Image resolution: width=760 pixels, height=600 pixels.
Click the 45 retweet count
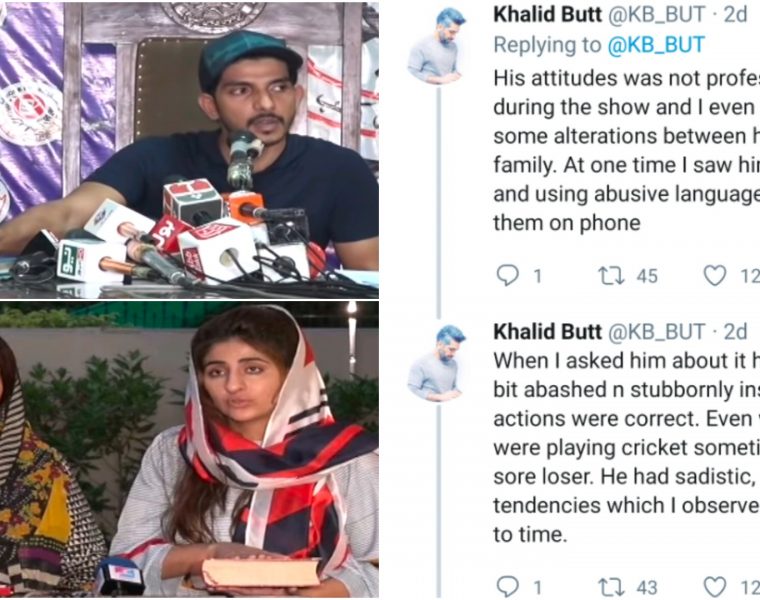click(647, 276)
